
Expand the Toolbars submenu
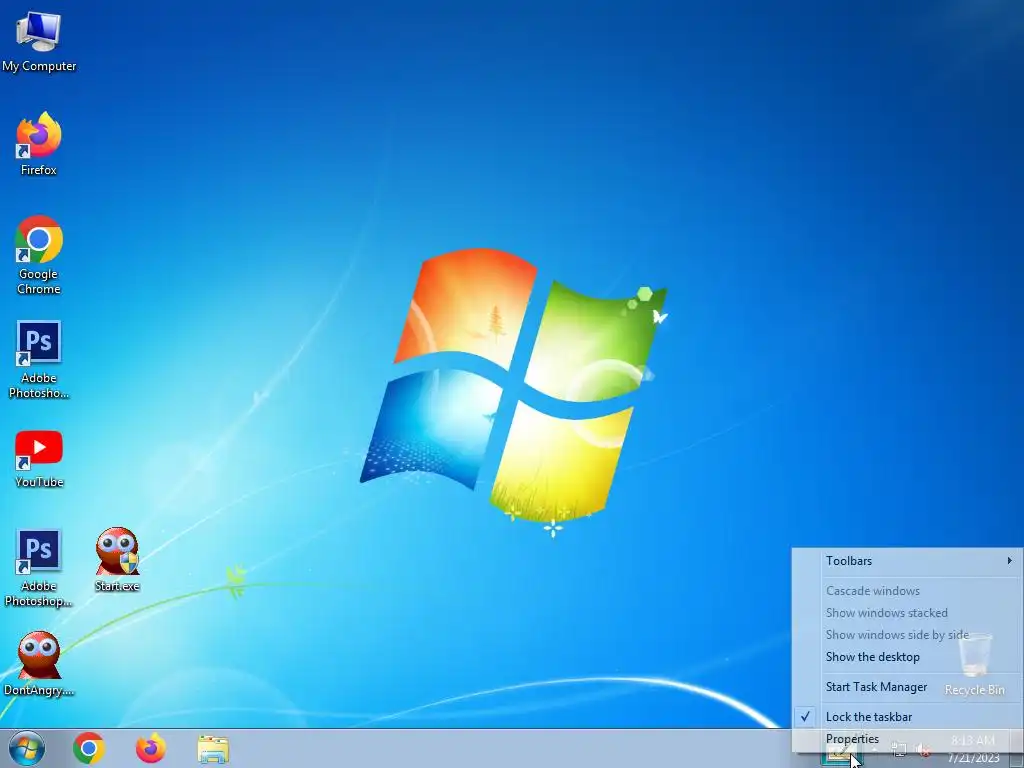[x=907, y=561]
